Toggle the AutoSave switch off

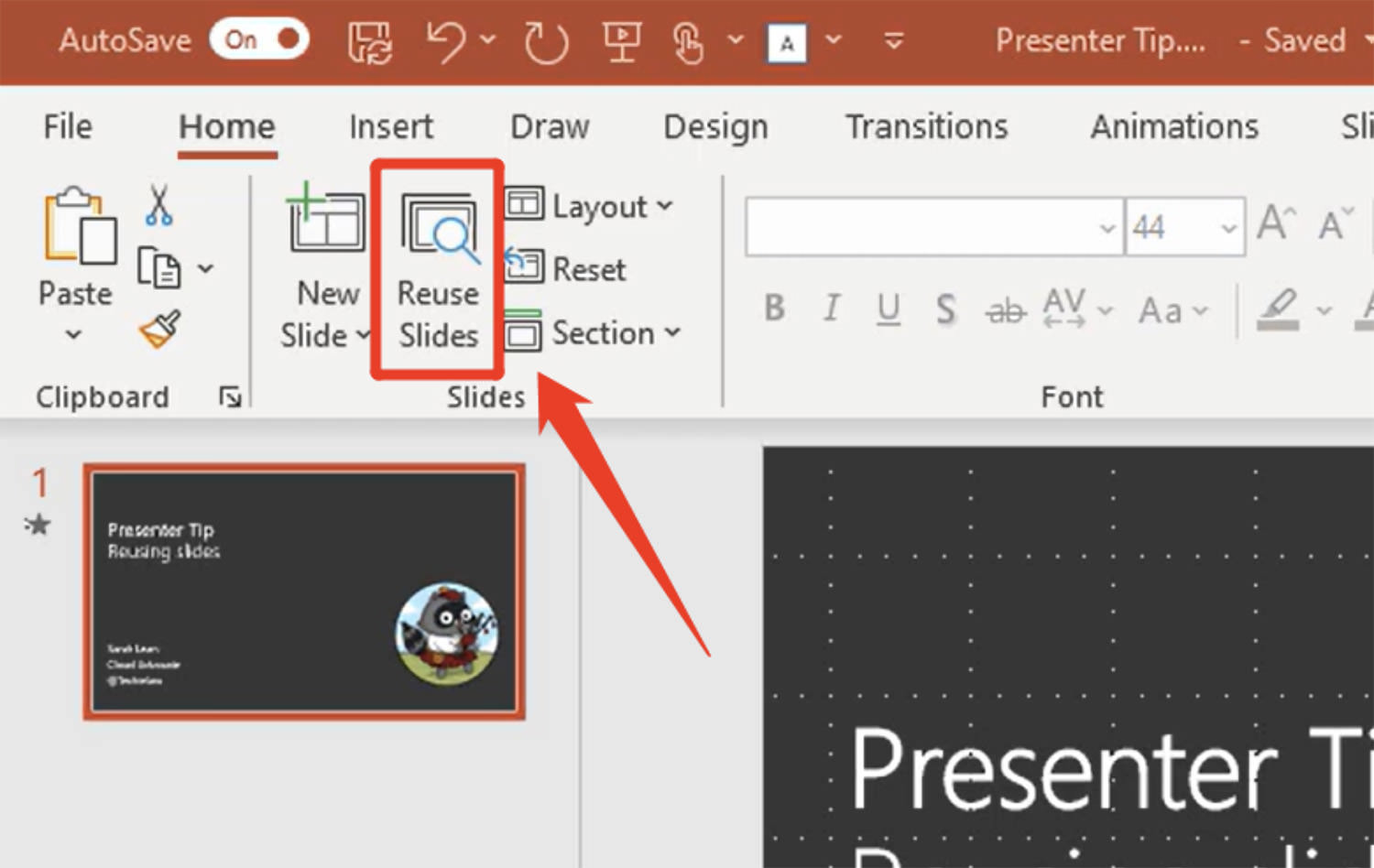coord(258,39)
